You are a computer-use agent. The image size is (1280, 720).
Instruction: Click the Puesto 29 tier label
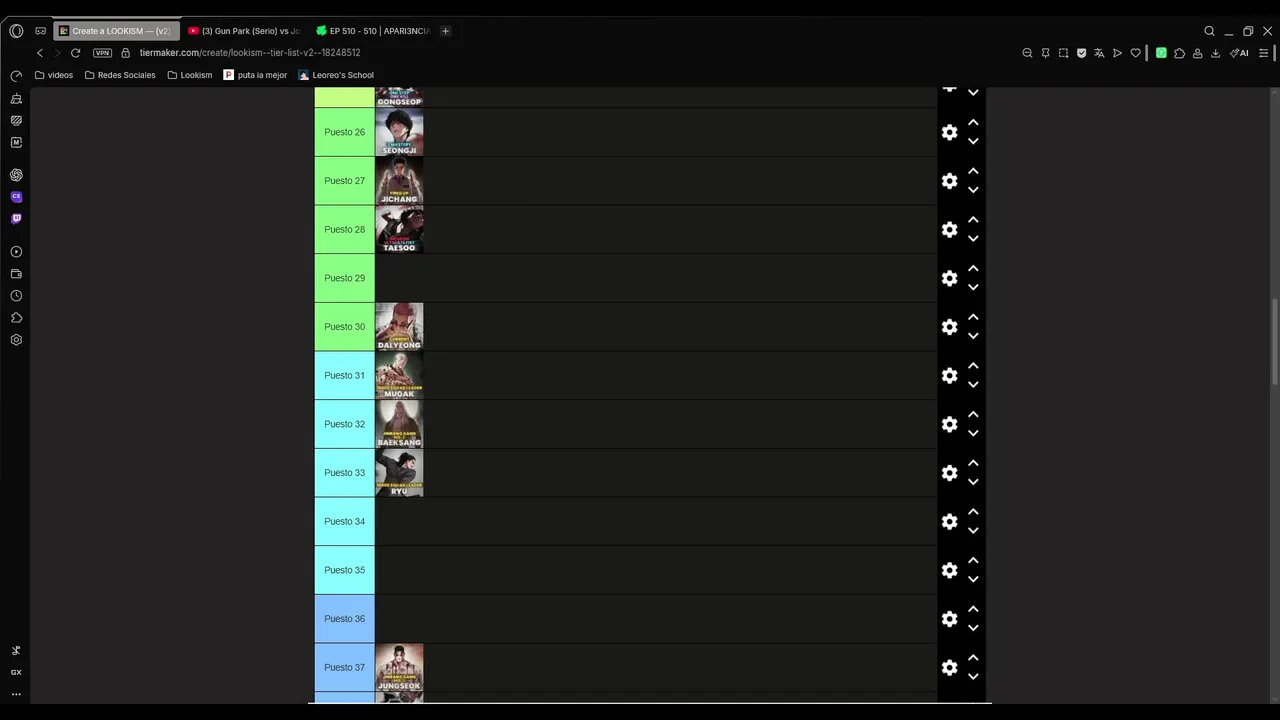tap(344, 278)
